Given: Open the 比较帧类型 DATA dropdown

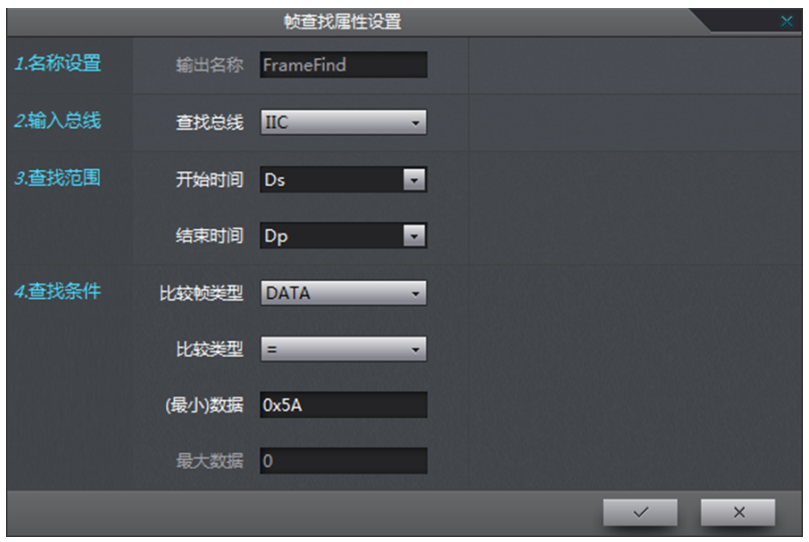Looking at the screenshot, I should click(344, 293).
